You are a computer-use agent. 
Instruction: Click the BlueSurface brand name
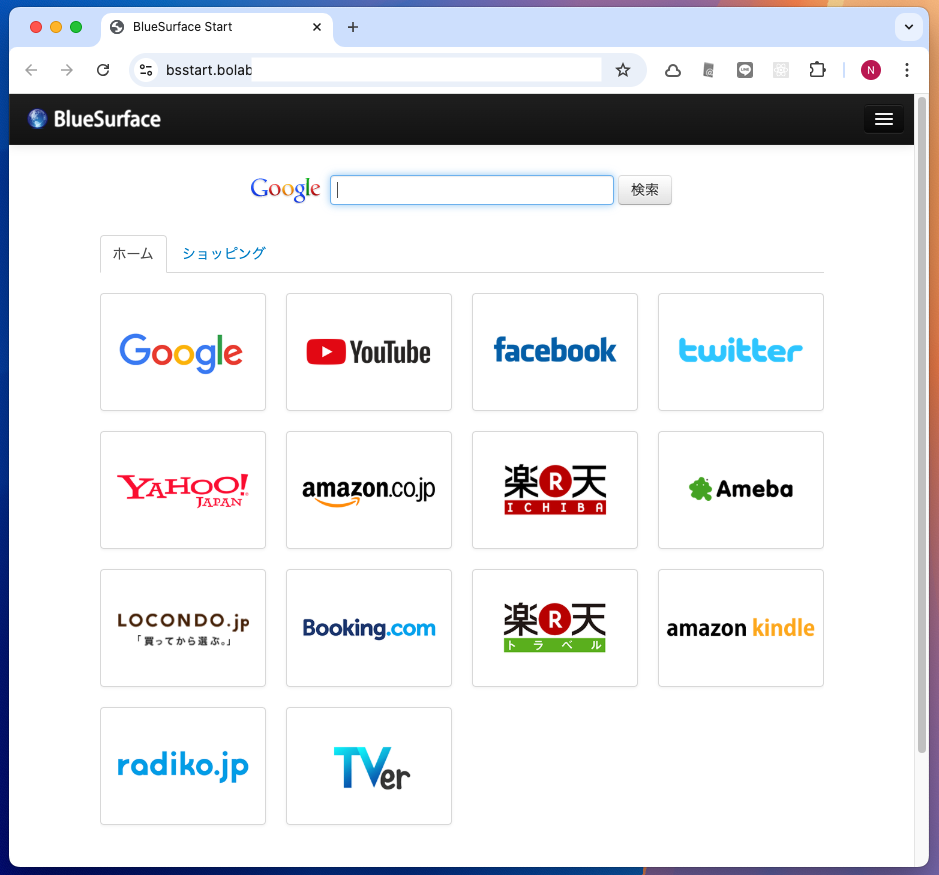coord(107,119)
